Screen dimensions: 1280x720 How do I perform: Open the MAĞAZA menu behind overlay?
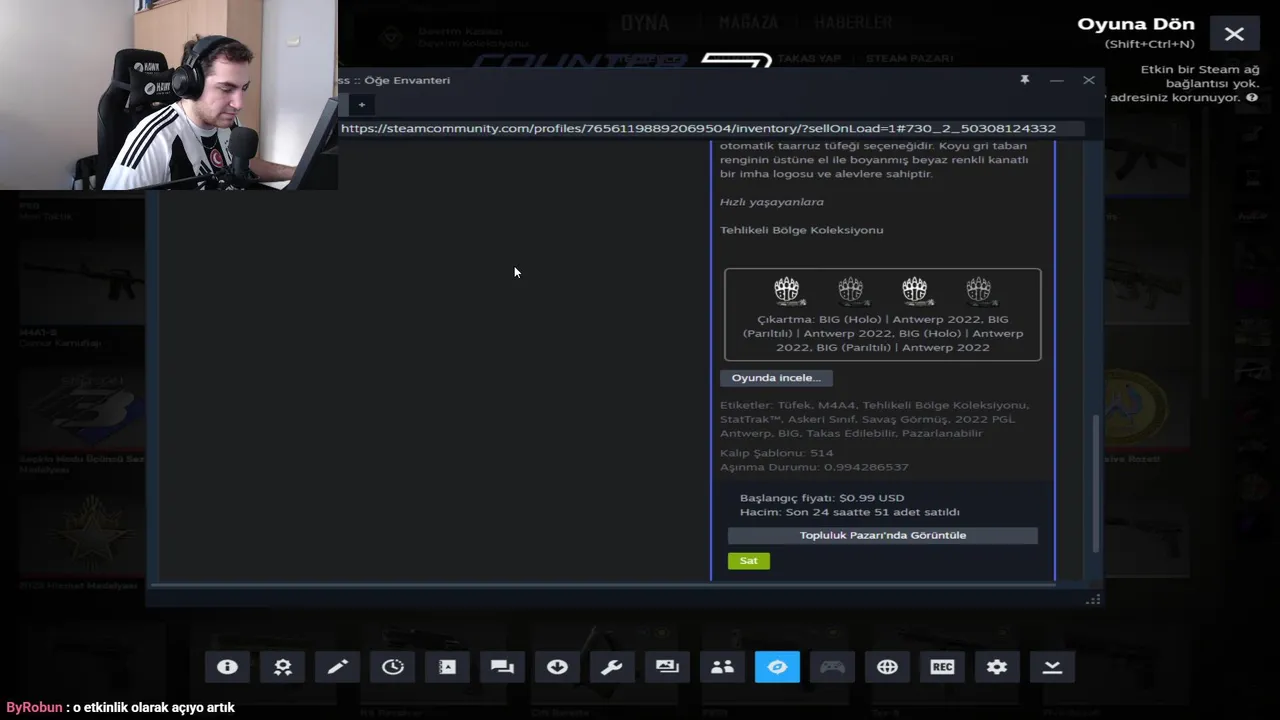click(747, 22)
